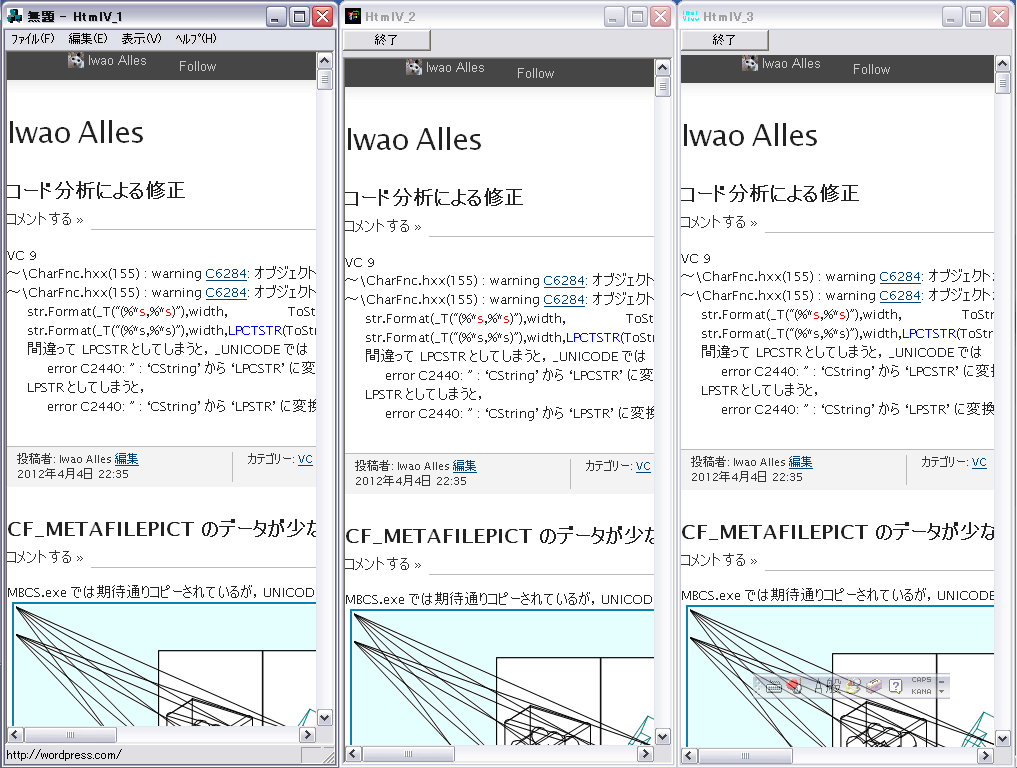Open the IME toolbox icon on language bar
Screen dimensions: 1017x768
(x=874, y=686)
